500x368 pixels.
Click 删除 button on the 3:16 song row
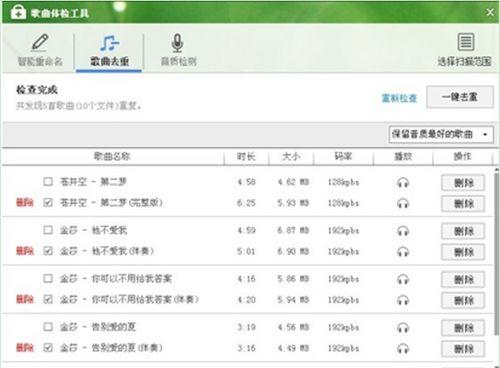[463, 349]
